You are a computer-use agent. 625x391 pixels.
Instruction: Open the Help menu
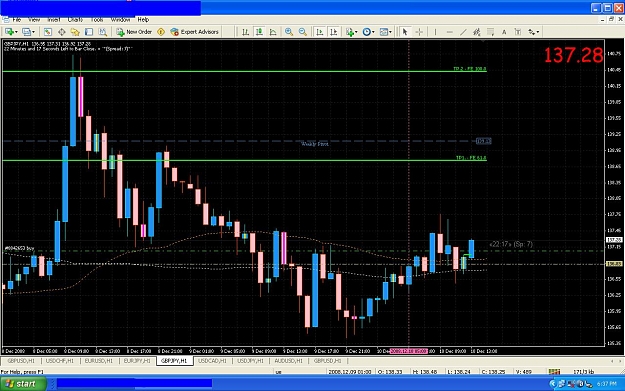point(143,19)
